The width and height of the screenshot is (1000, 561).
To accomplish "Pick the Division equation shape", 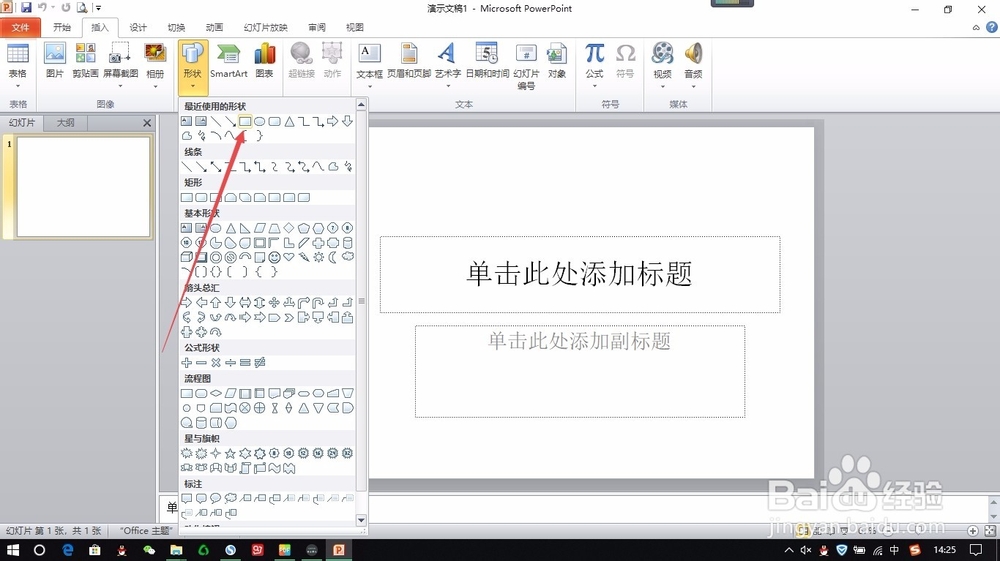I will click(x=230, y=362).
